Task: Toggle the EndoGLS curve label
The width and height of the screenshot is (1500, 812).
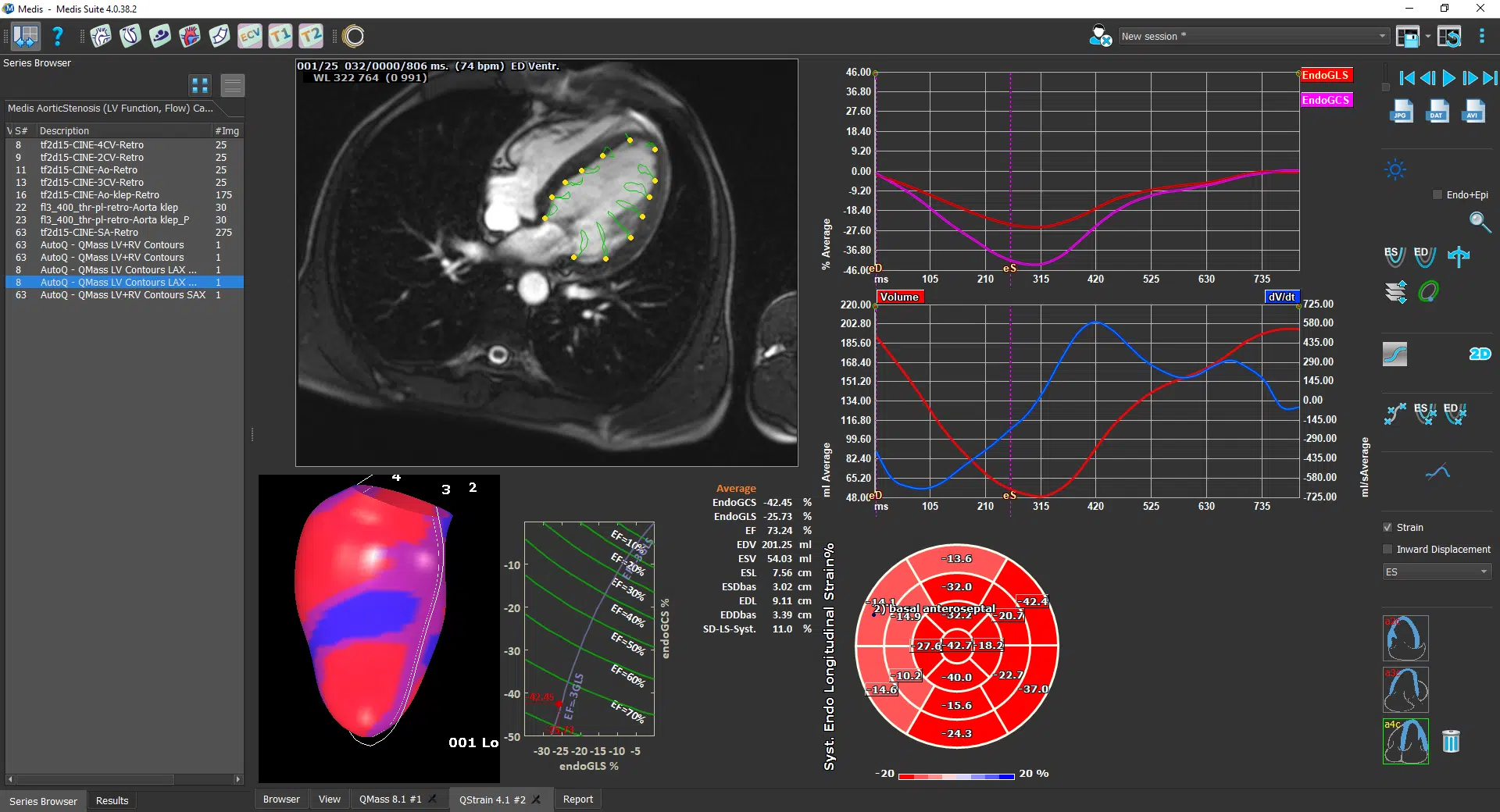Action: 1325,76
